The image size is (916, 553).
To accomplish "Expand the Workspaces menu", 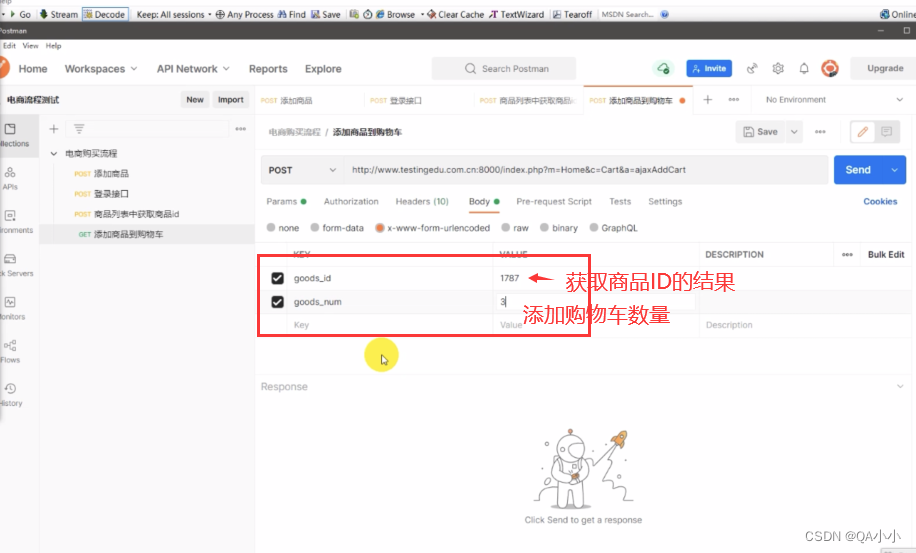I will [x=101, y=69].
